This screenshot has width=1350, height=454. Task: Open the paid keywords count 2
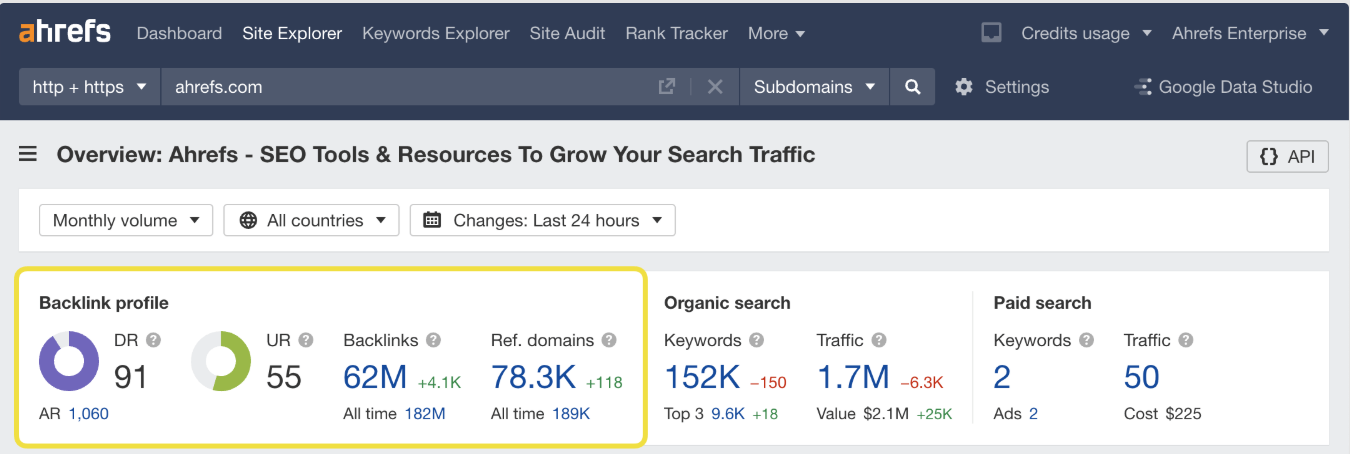[1002, 377]
